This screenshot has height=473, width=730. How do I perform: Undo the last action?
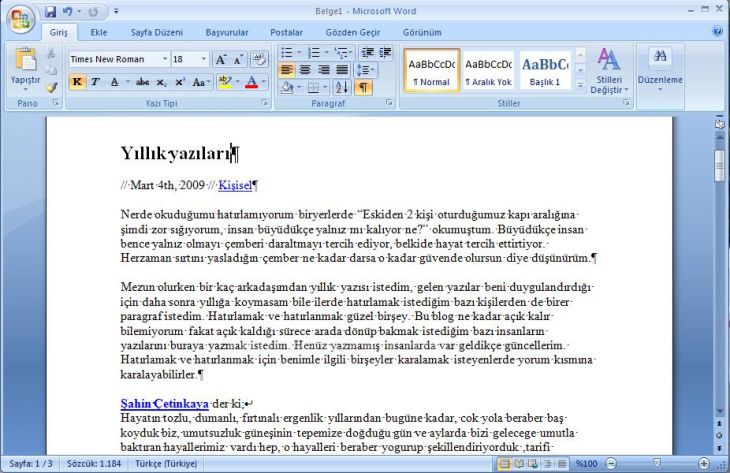[x=68, y=11]
